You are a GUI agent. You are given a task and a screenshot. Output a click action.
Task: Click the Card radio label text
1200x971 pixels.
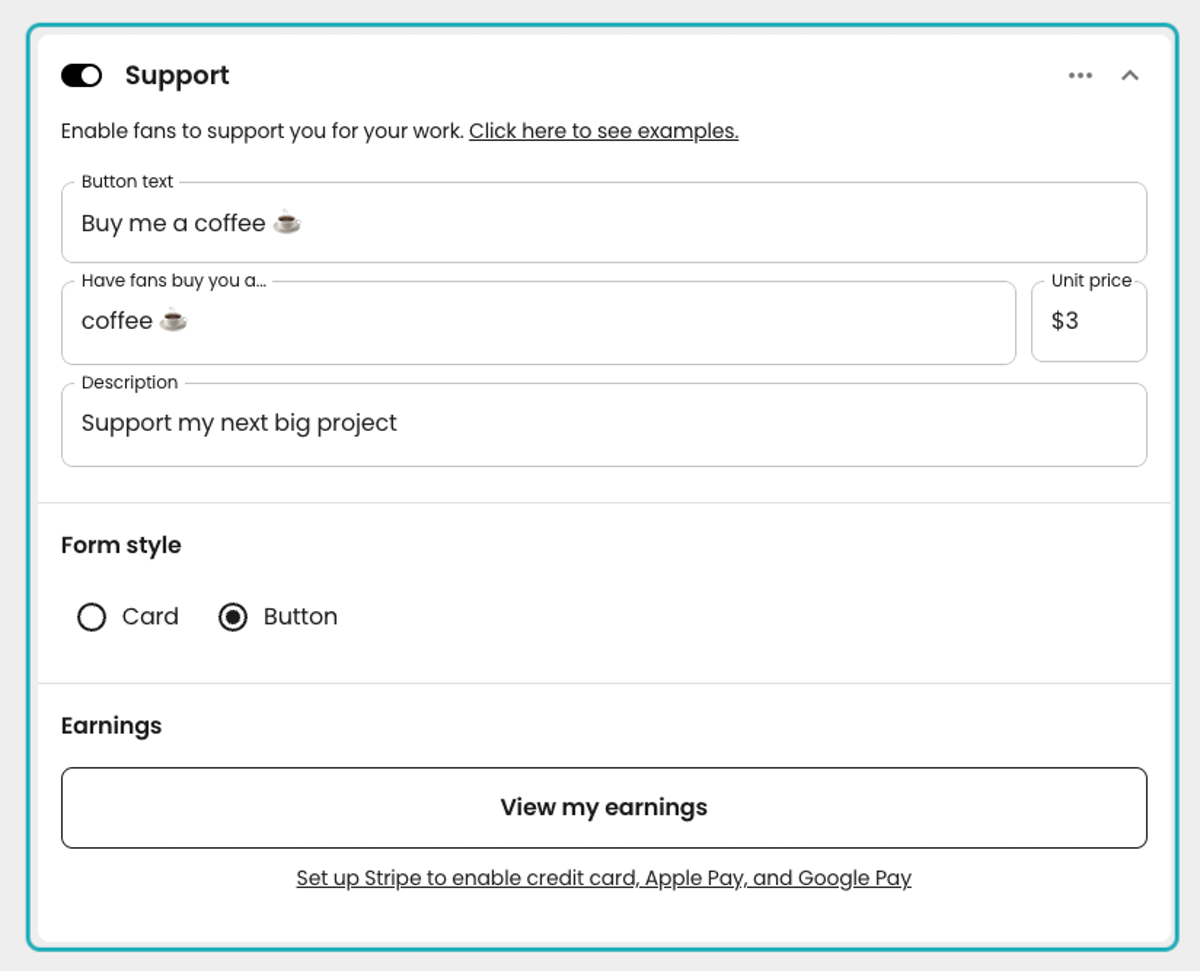(150, 617)
